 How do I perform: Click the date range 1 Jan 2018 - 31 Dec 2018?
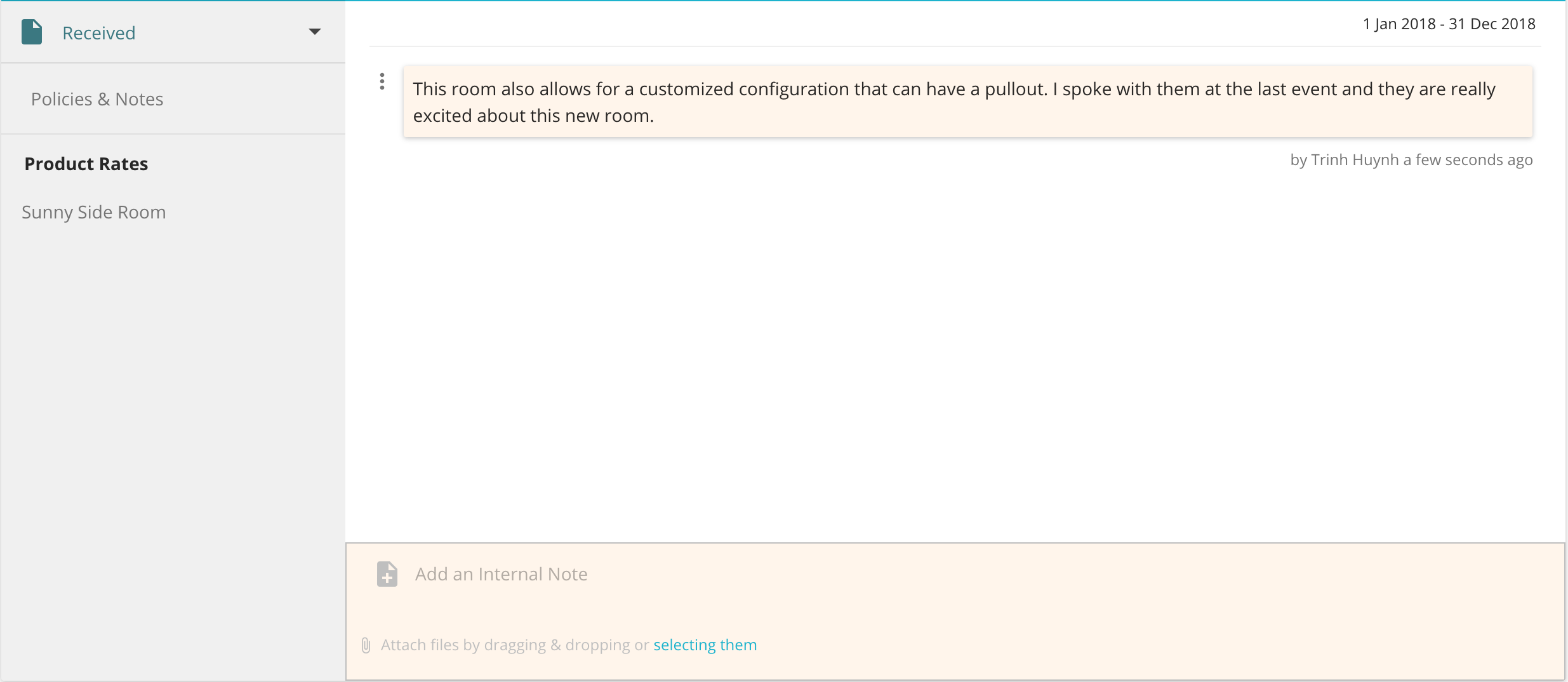click(x=1449, y=24)
